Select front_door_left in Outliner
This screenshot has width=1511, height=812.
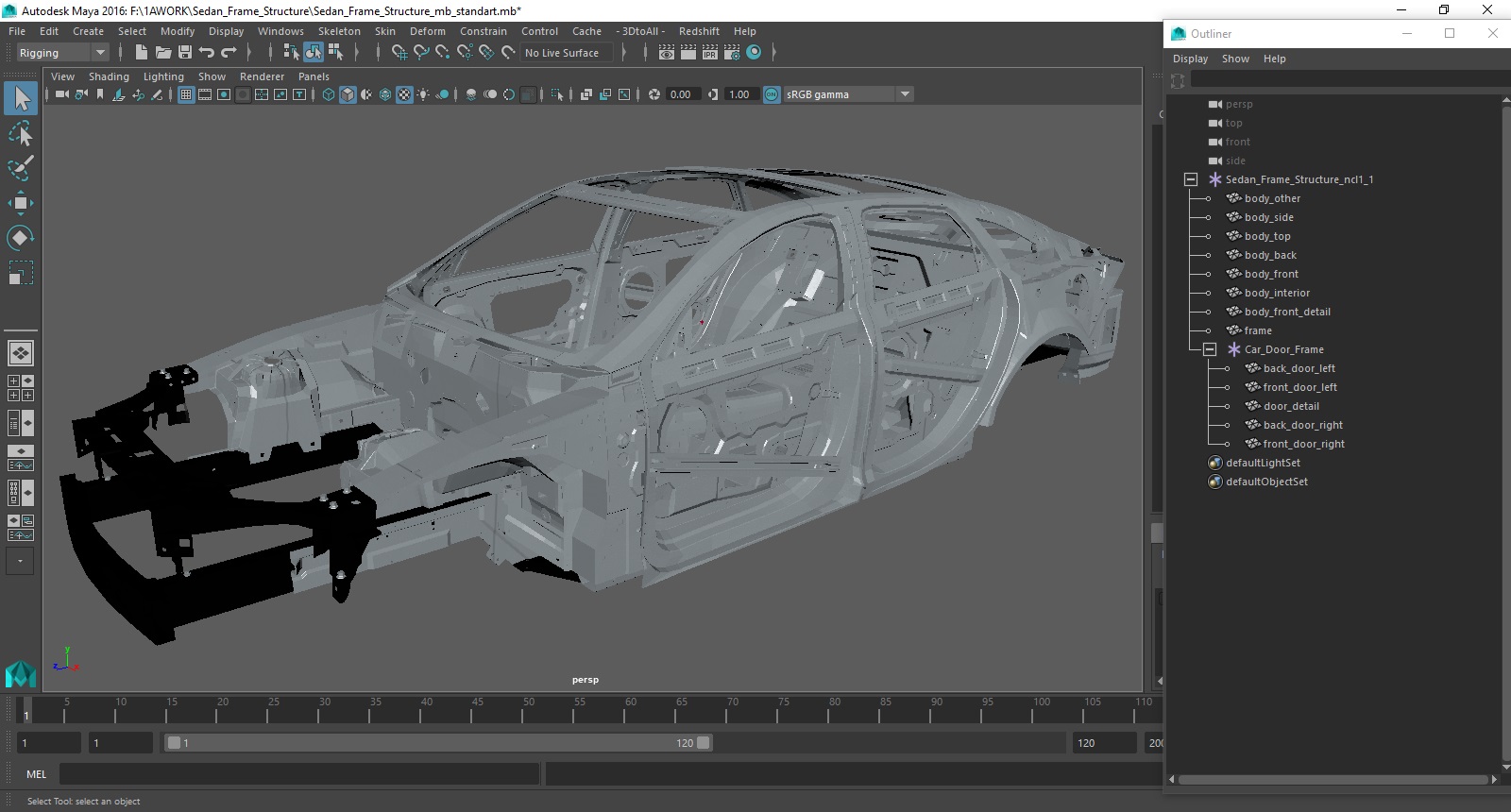pyautogui.click(x=1299, y=387)
